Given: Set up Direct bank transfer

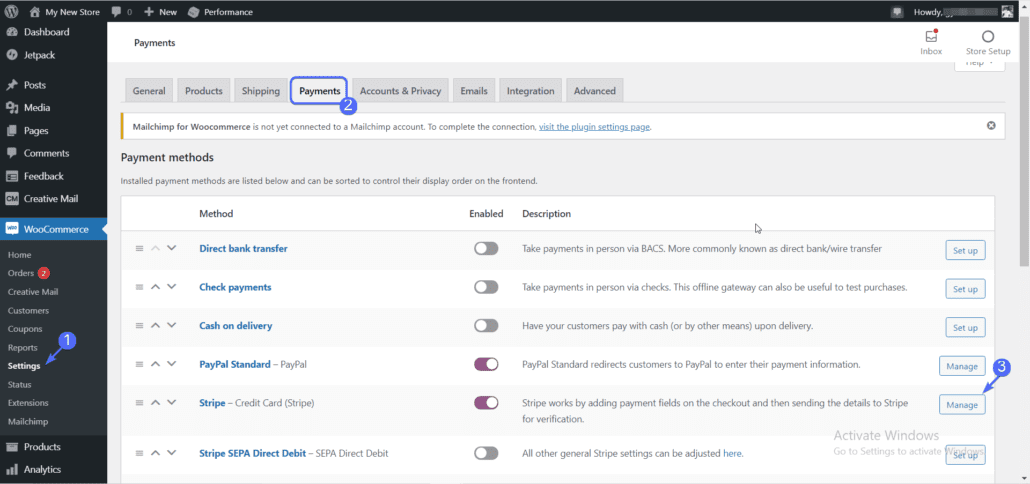Looking at the screenshot, I should 965,250.
